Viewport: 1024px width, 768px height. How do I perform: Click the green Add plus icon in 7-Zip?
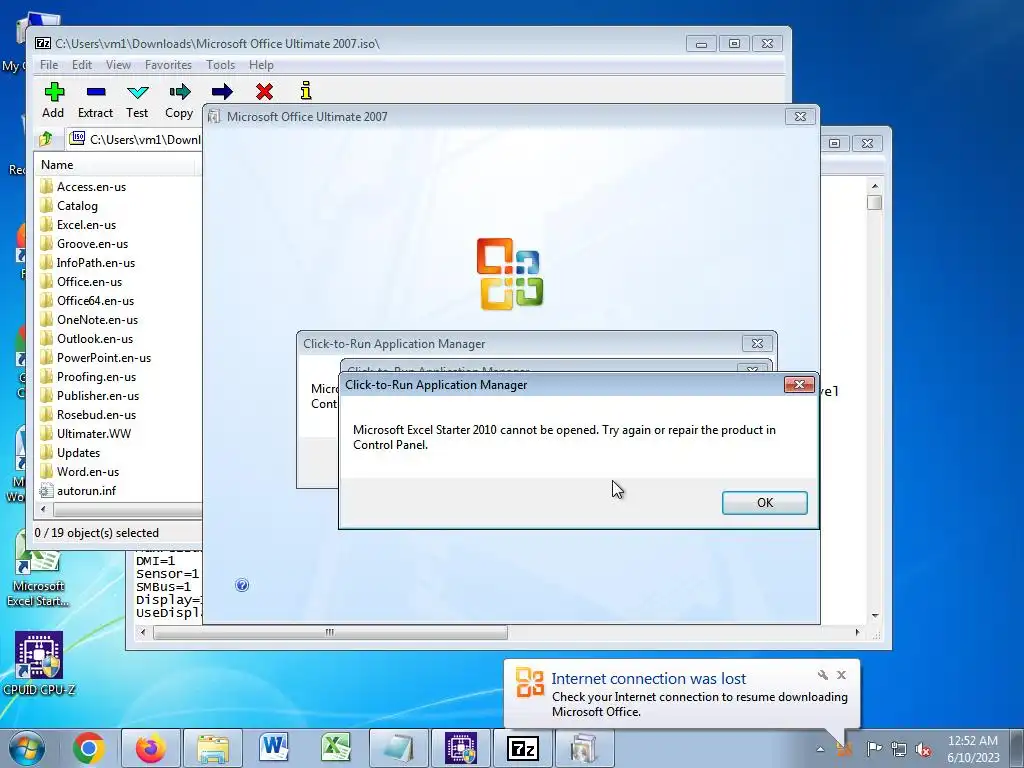point(54,91)
